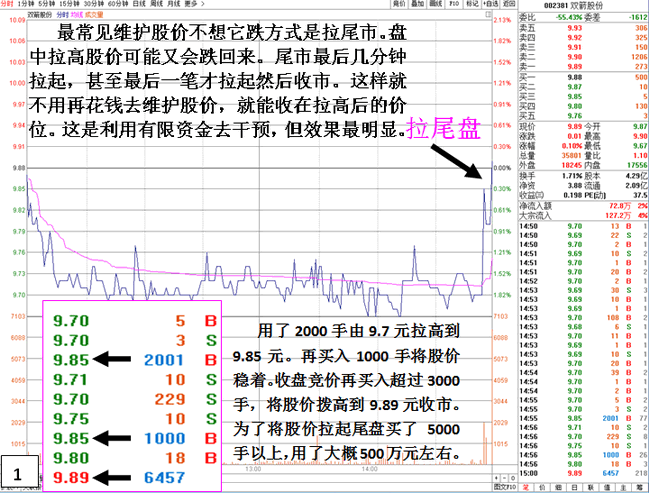Toggle the 分时 price line legend

click(62, 16)
